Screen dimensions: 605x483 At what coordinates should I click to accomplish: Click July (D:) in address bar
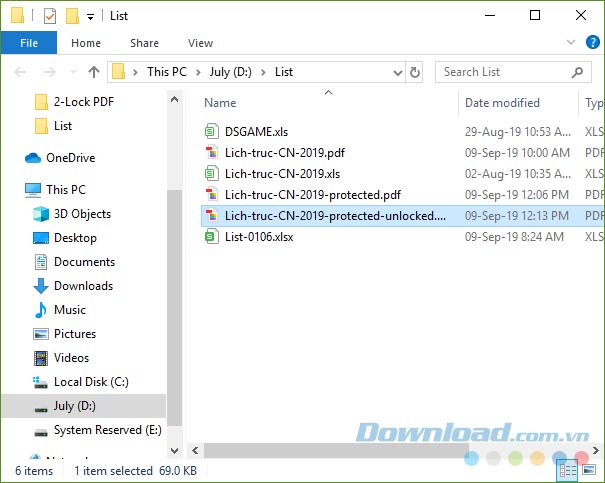230,72
